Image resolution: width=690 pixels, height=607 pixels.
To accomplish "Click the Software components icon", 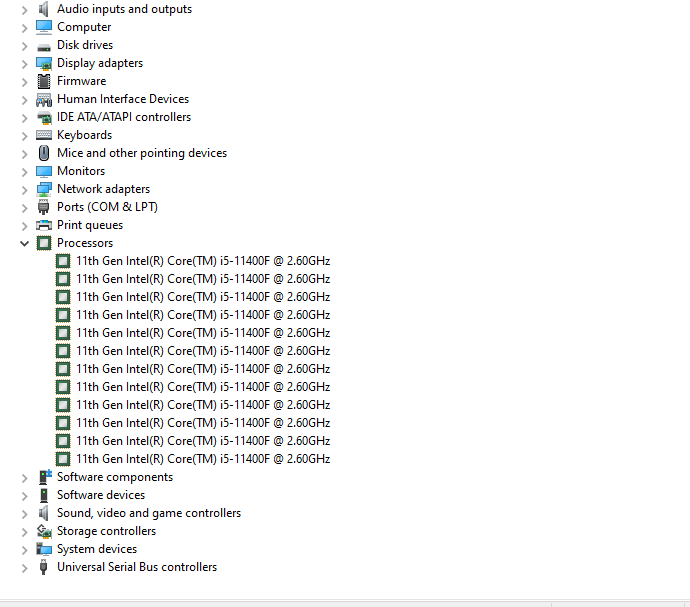I will [x=45, y=477].
